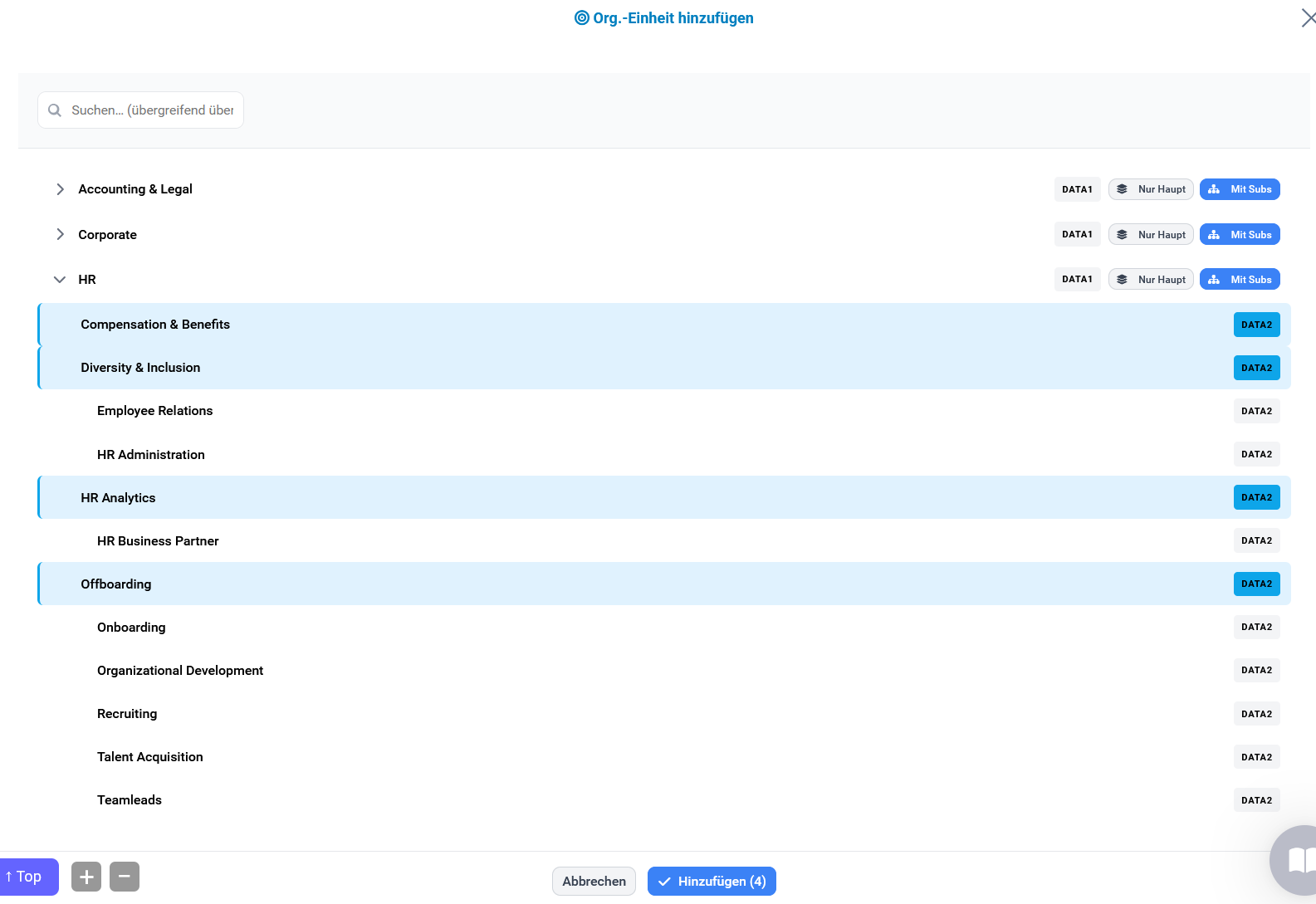Close the Org.-Einheit hinzufügen dialog
The height and width of the screenshot is (904, 1316).
[1308, 18]
